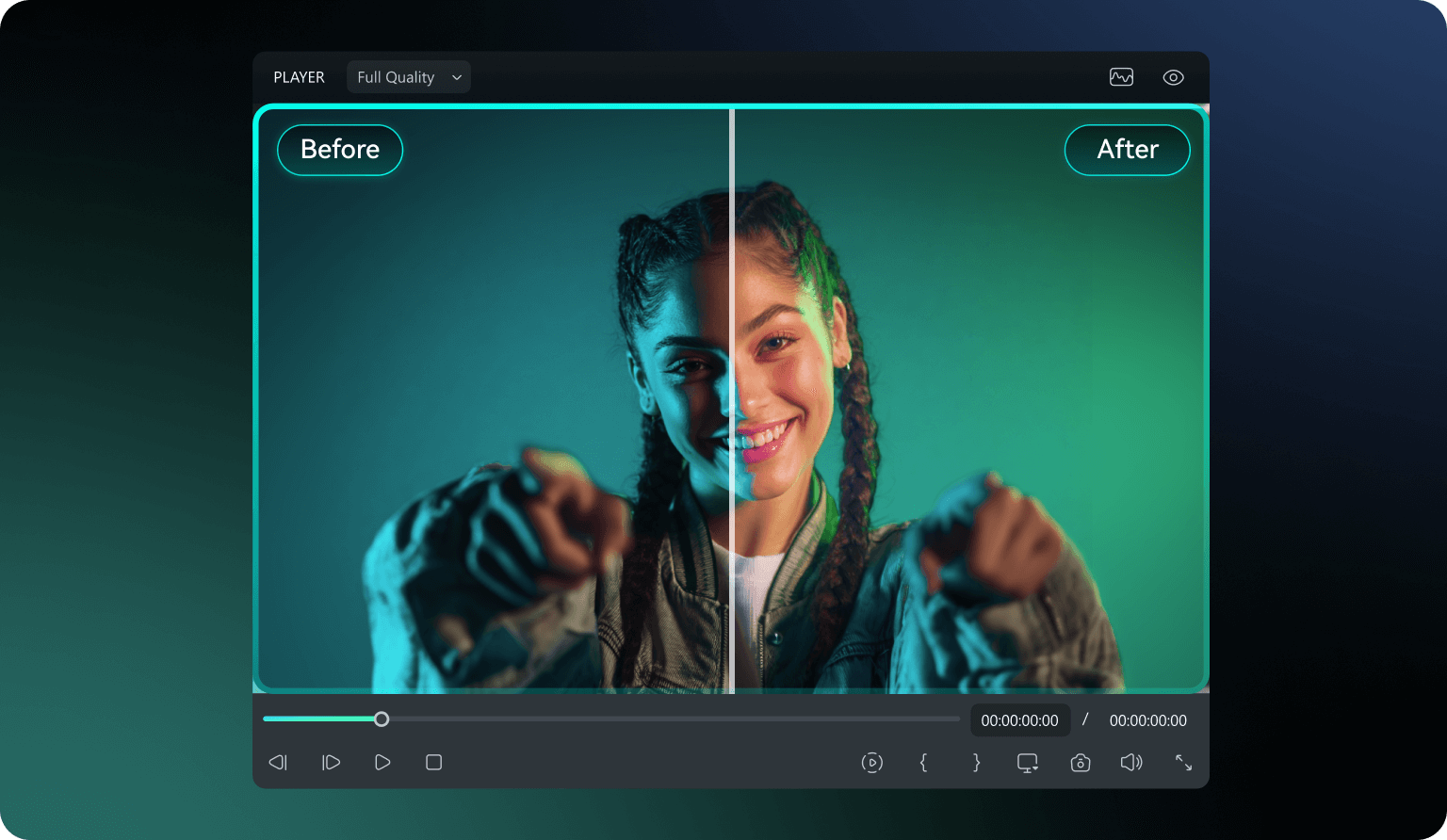This screenshot has width=1447, height=840.
Task: Click the PLAYER panel label
Action: pyautogui.click(x=299, y=77)
